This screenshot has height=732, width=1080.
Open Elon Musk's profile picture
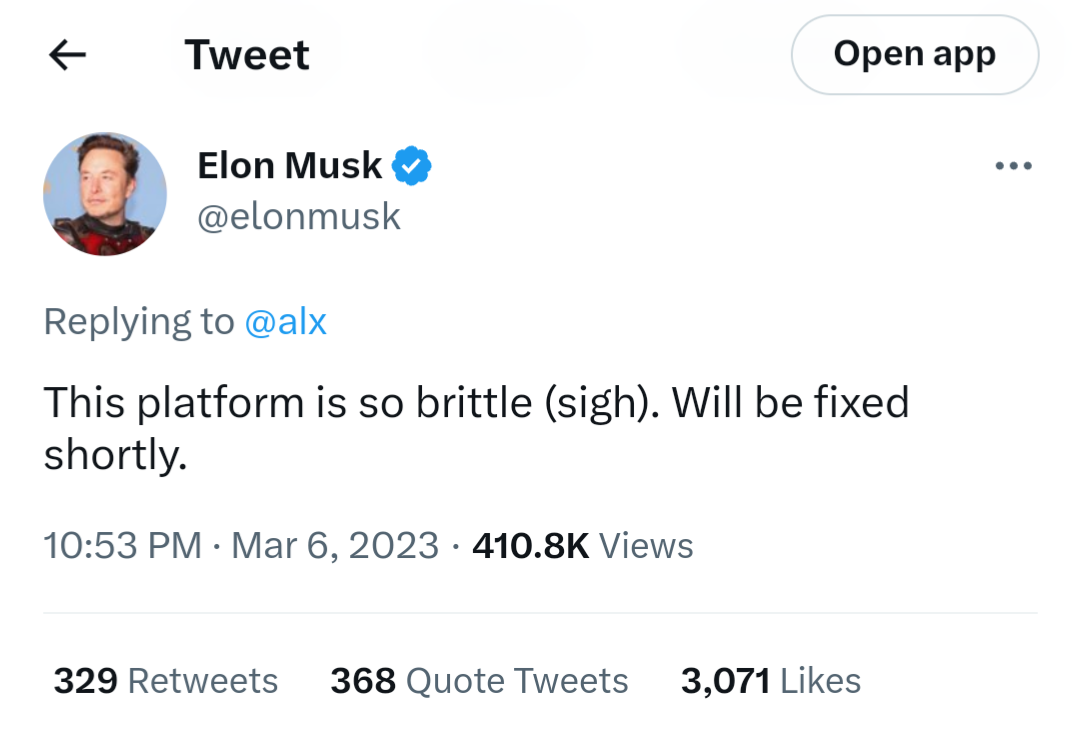(x=105, y=194)
